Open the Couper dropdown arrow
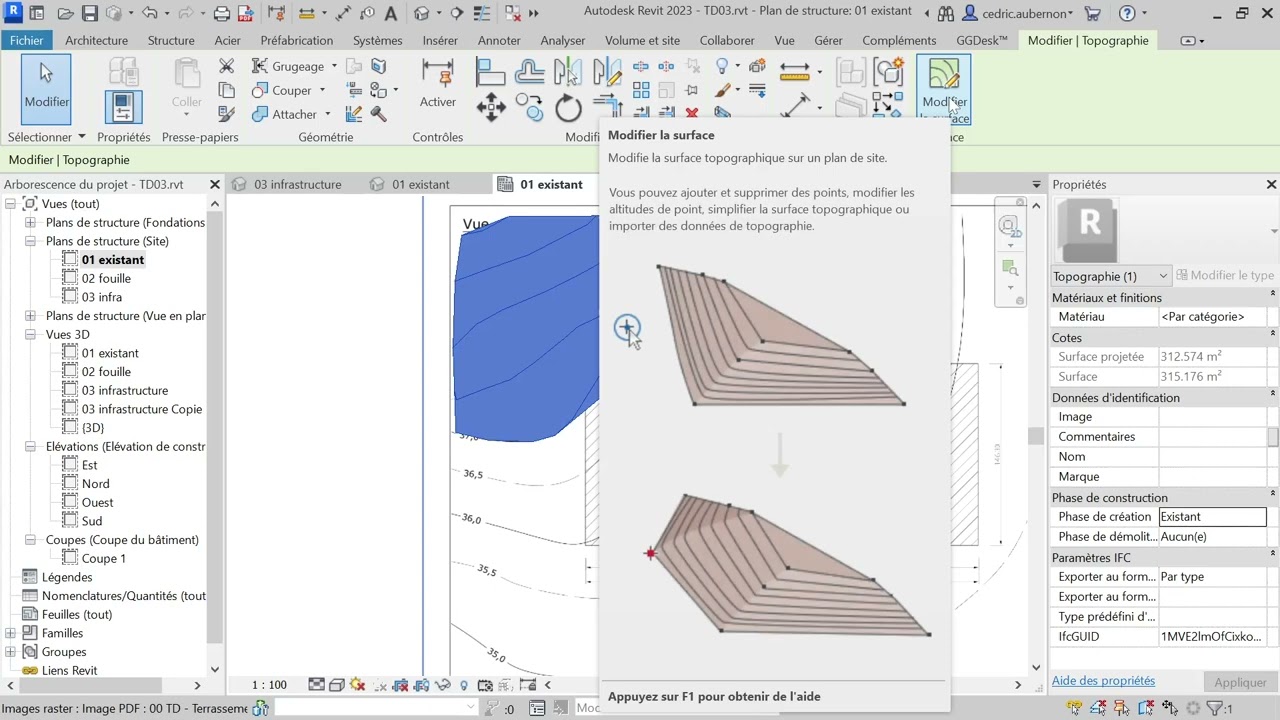Viewport: 1280px width, 720px height. click(x=321, y=90)
